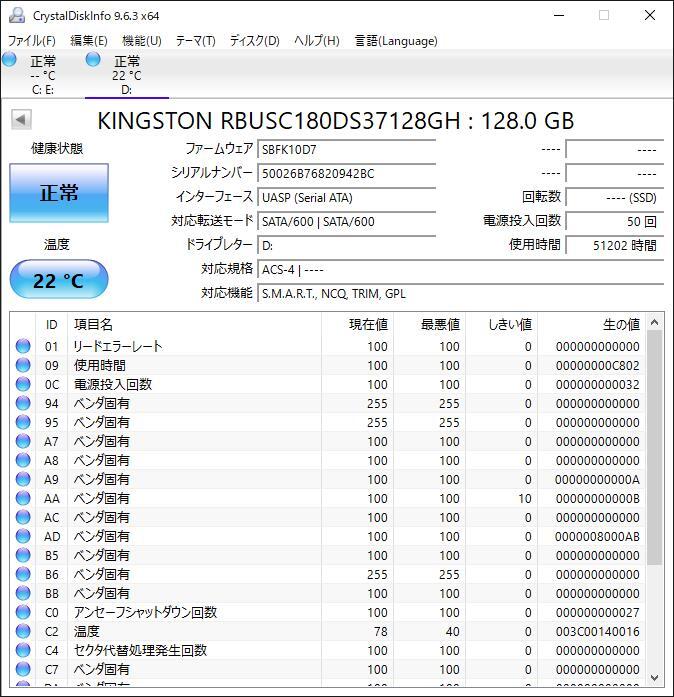Image resolution: width=674 pixels, height=697 pixels.
Task: Open the ヘルプ(H) menu
Action: [x=316, y=41]
